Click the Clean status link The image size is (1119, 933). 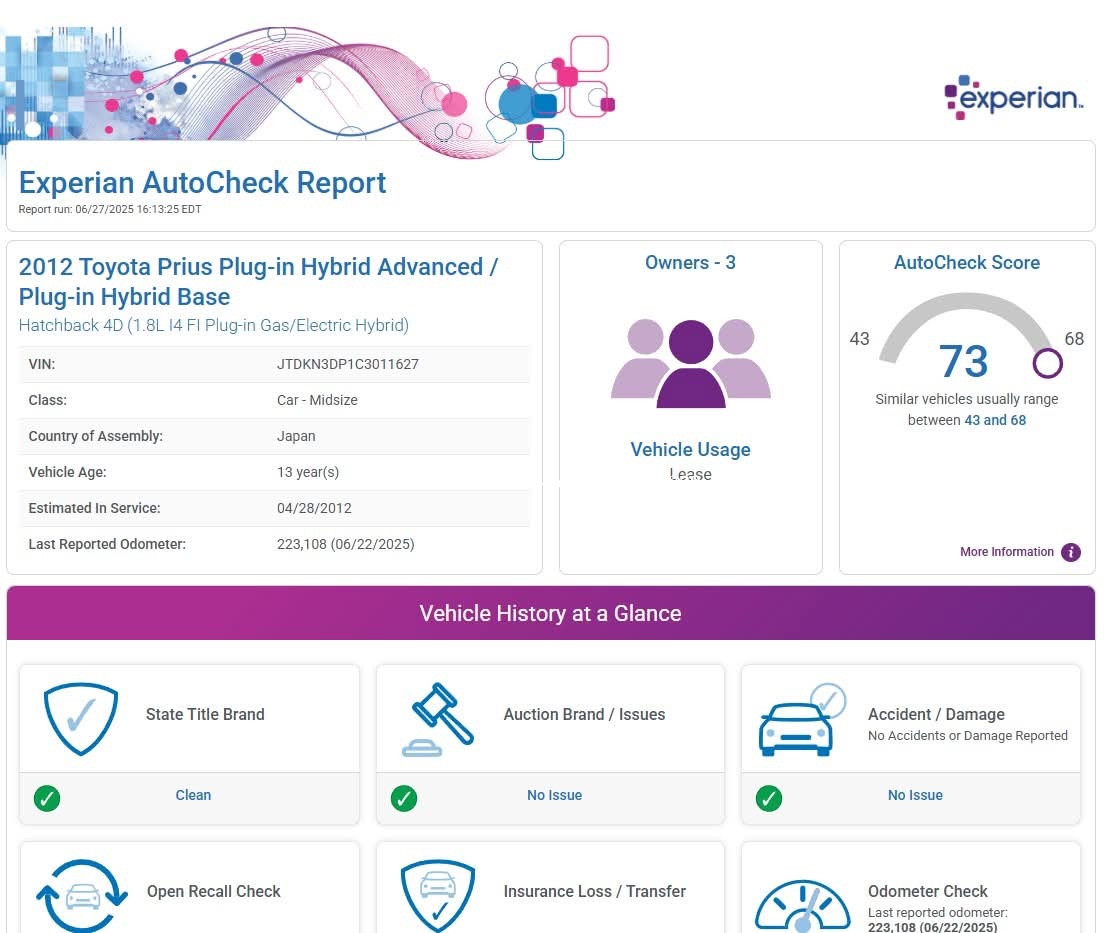[x=193, y=795]
